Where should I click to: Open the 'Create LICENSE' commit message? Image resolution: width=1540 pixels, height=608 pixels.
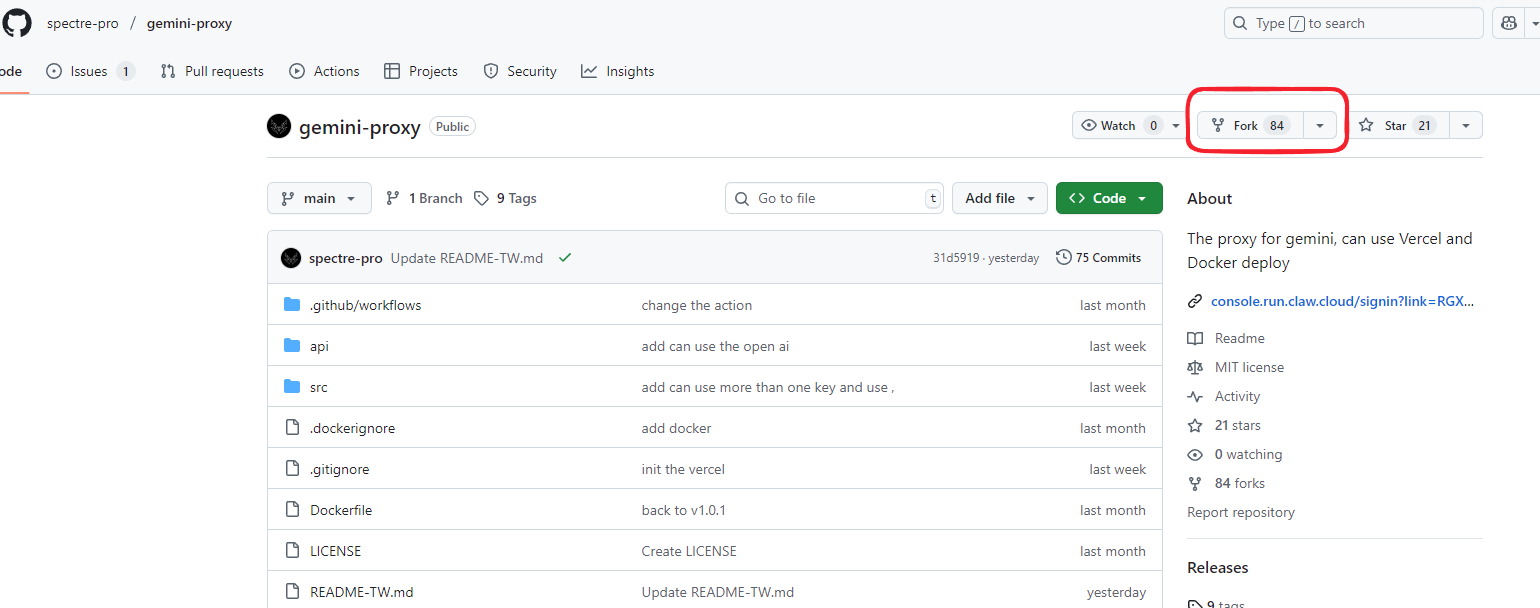click(689, 551)
